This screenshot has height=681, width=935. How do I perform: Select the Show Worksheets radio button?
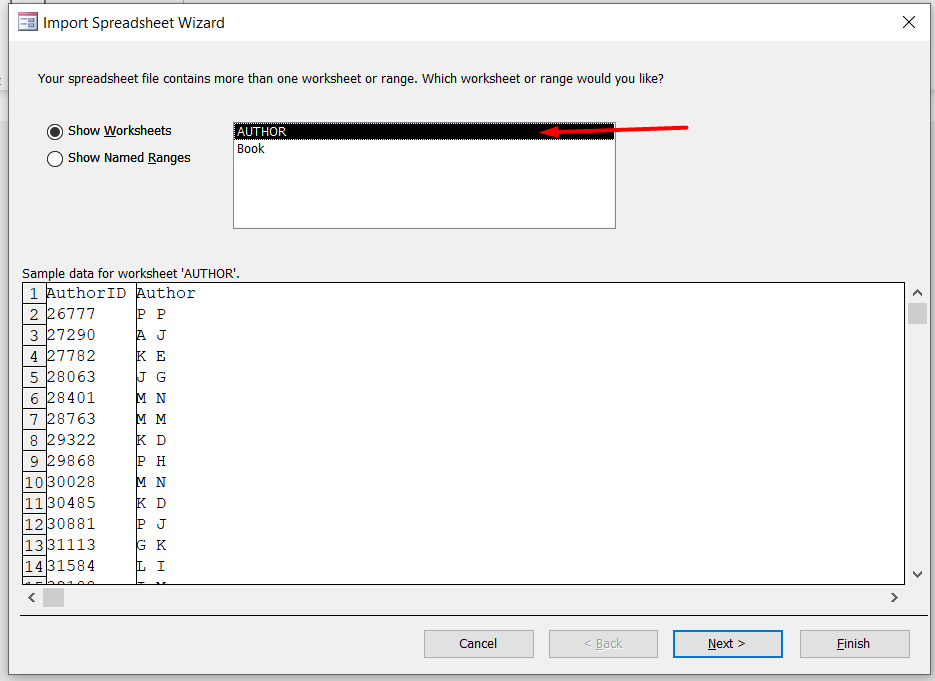pos(55,131)
